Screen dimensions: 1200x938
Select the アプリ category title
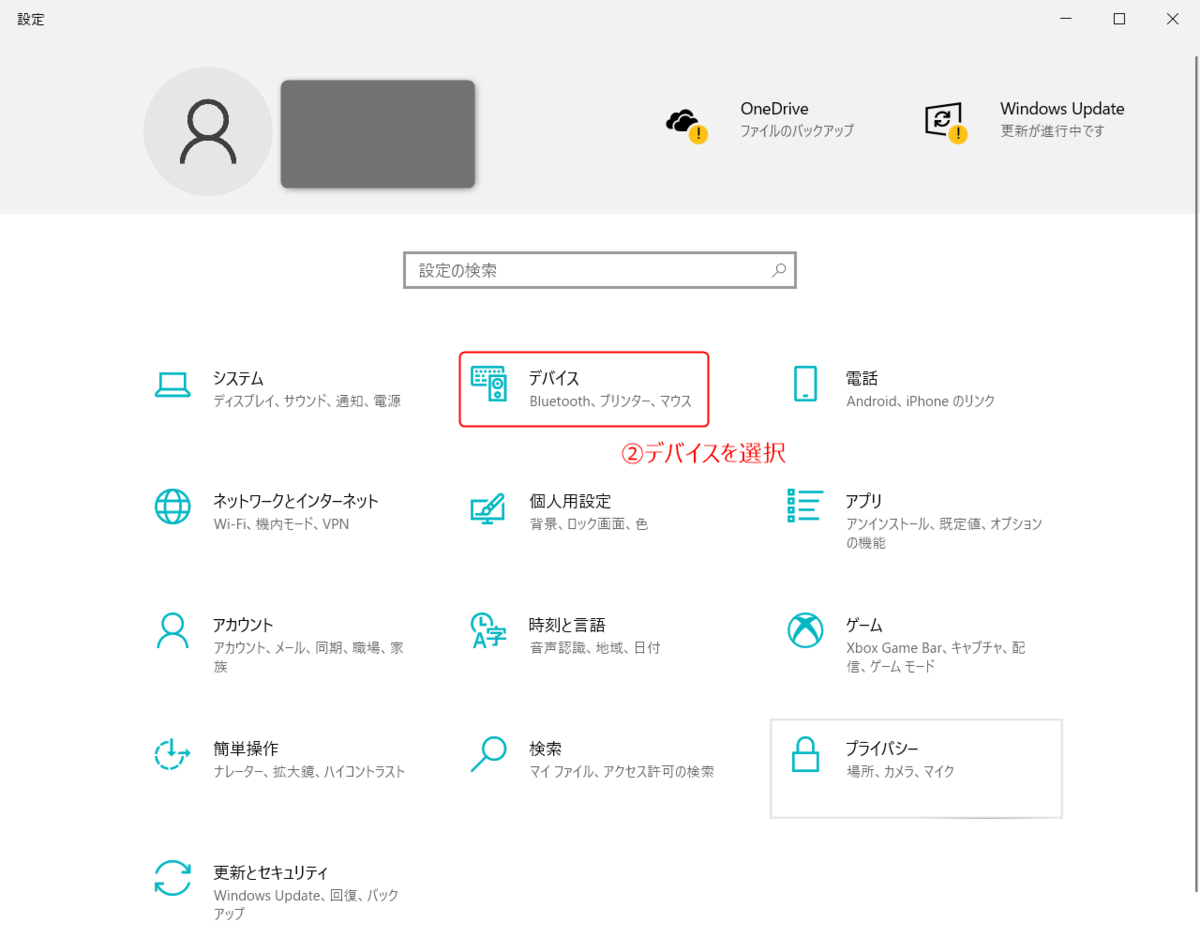864,501
